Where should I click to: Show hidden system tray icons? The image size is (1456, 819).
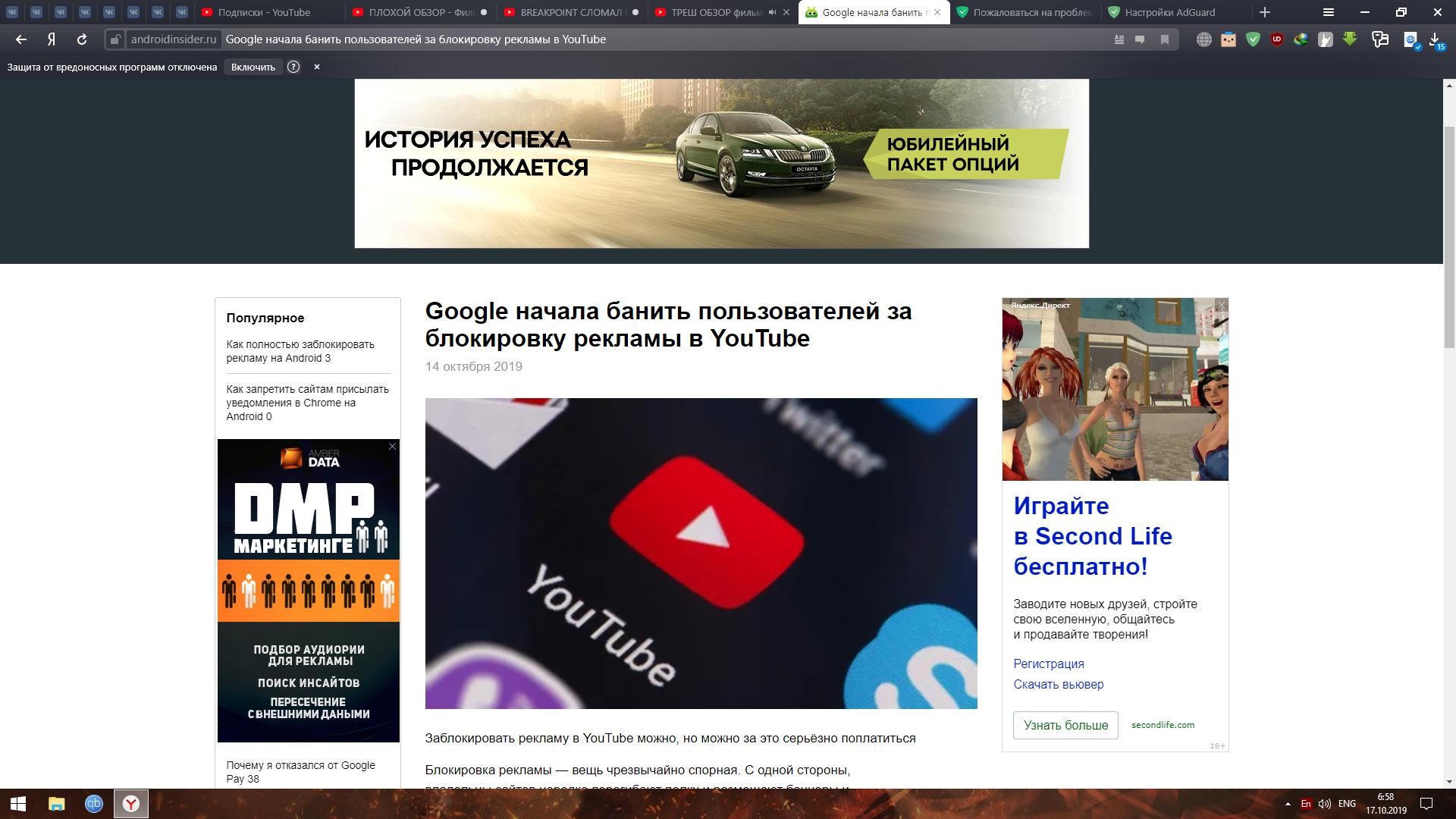click(1287, 804)
